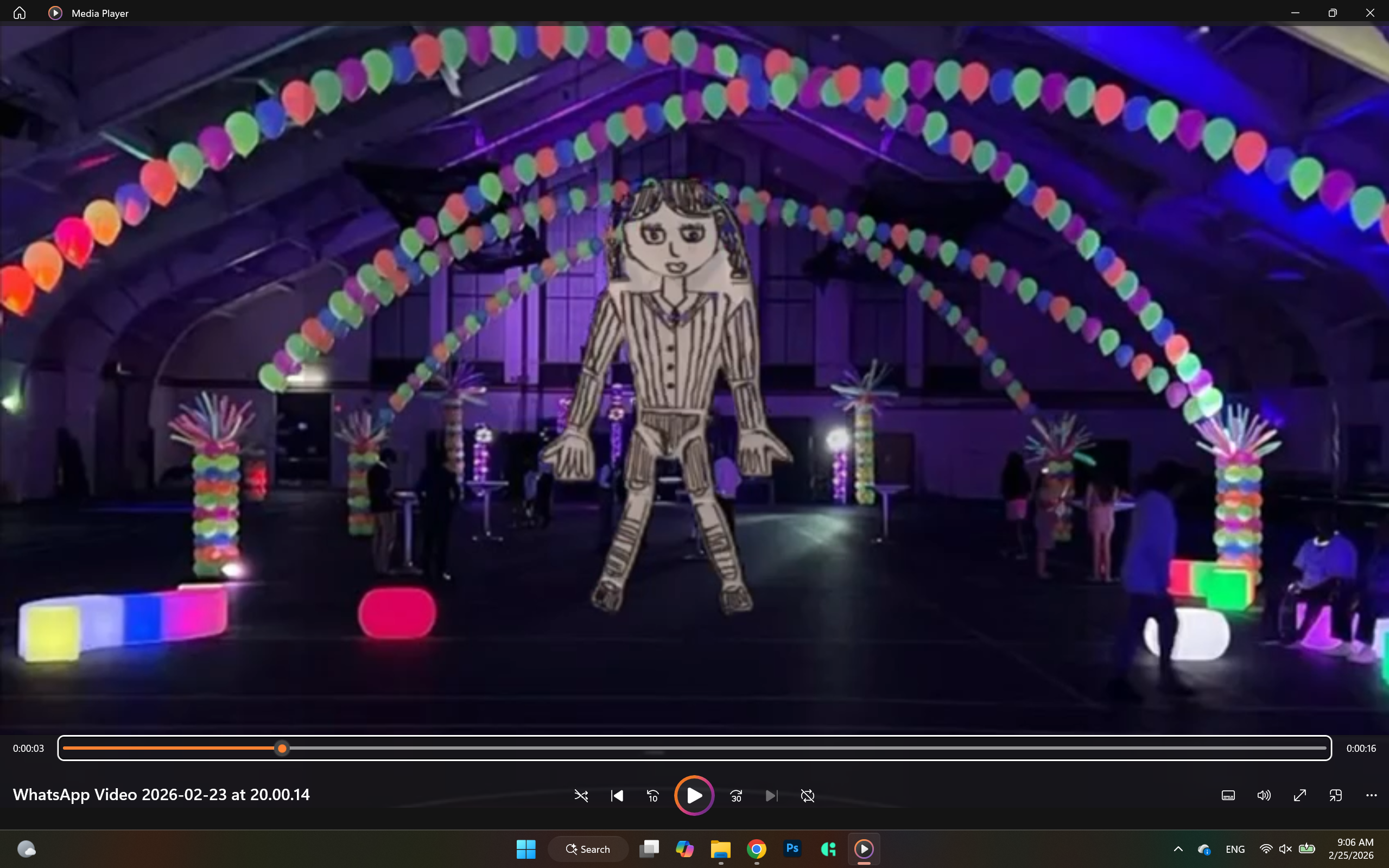Enter full screen mode
1389x868 pixels.
pyautogui.click(x=1299, y=795)
